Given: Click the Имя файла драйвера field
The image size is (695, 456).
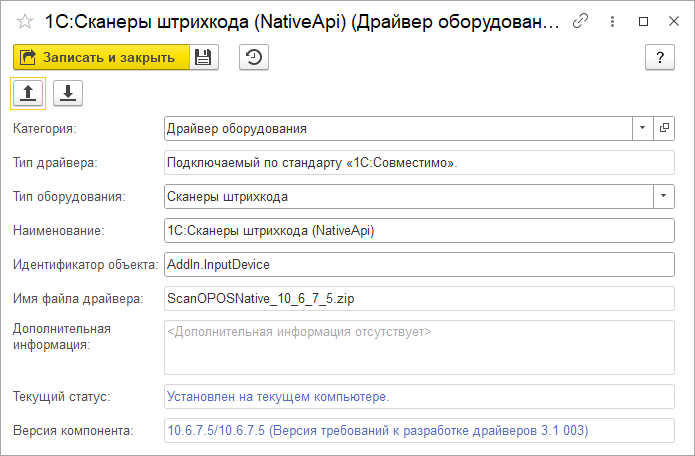Looking at the screenshot, I should (x=419, y=298).
